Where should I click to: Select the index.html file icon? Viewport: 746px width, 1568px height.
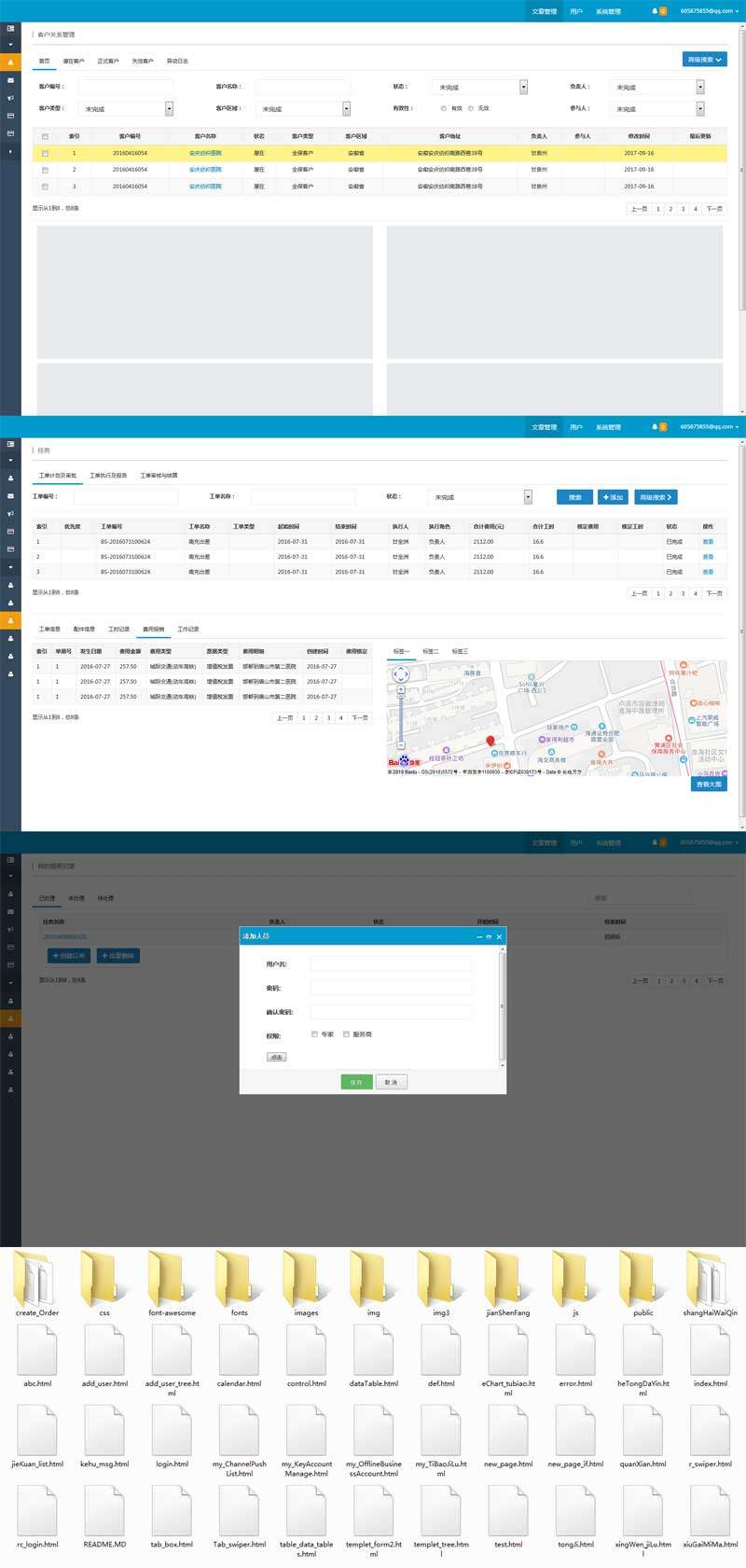710,1350
